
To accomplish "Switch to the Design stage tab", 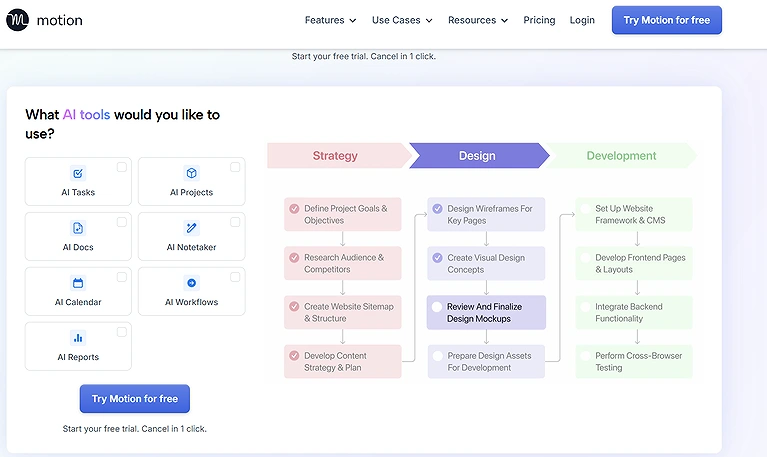I will pyautogui.click(x=479, y=156).
